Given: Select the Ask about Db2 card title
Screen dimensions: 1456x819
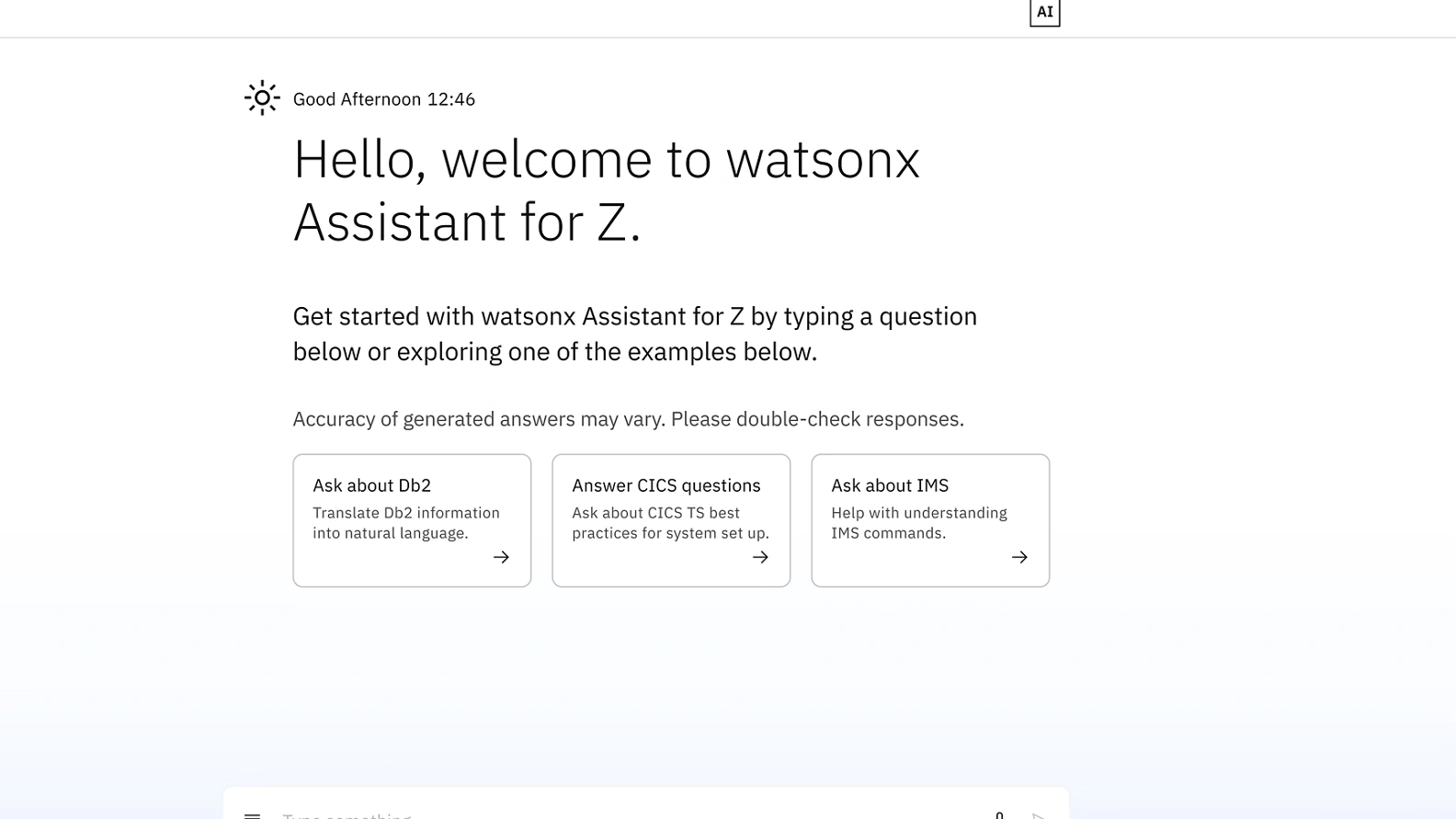Looking at the screenshot, I should click(x=371, y=485).
